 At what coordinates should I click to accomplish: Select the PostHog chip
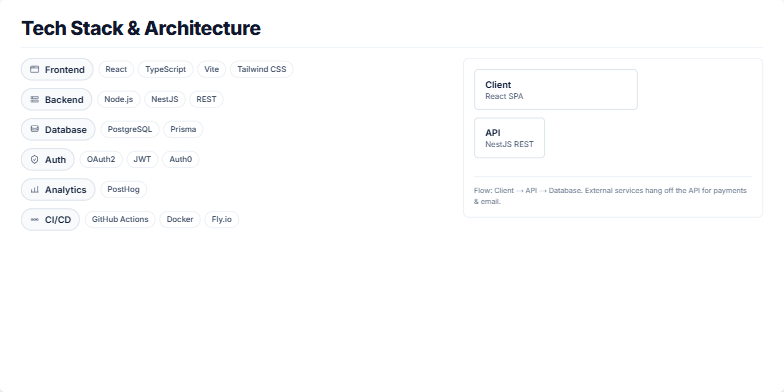(124, 190)
